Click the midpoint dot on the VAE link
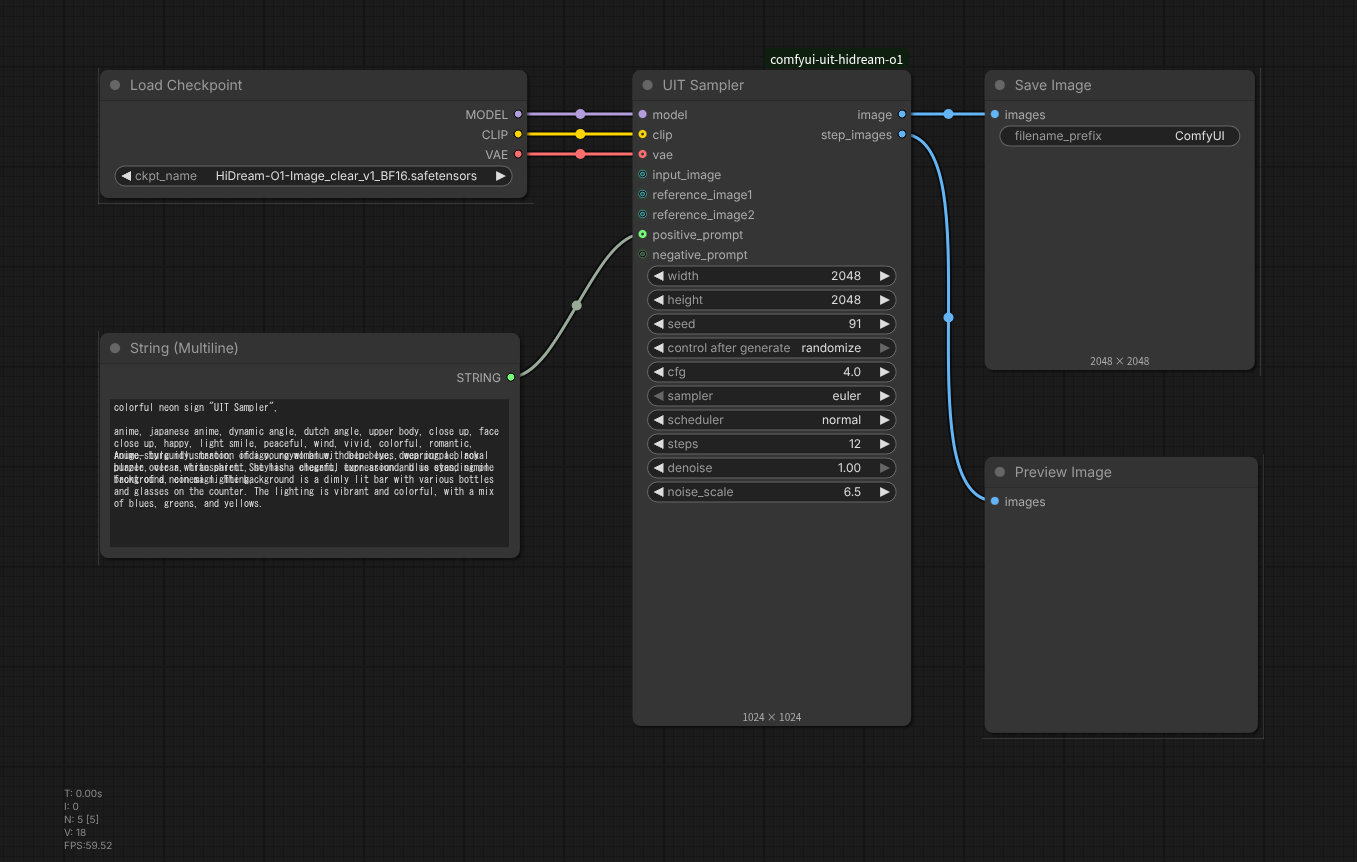 580,154
